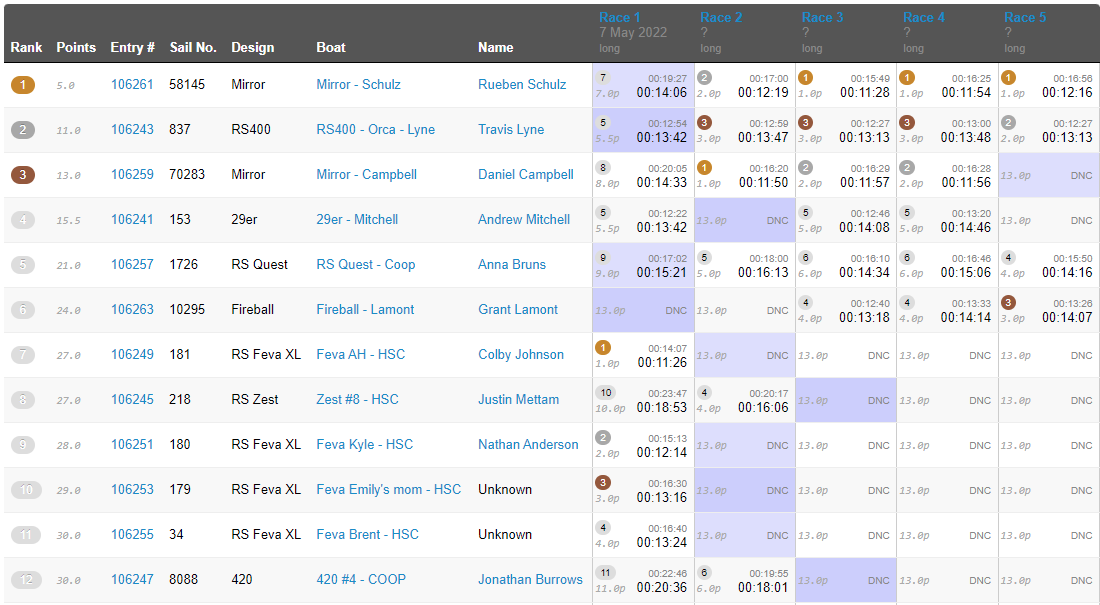Viewport: 1100px width, 605px height.
Task: Open the Race 2 header link
Action: [x=721, y=18]
